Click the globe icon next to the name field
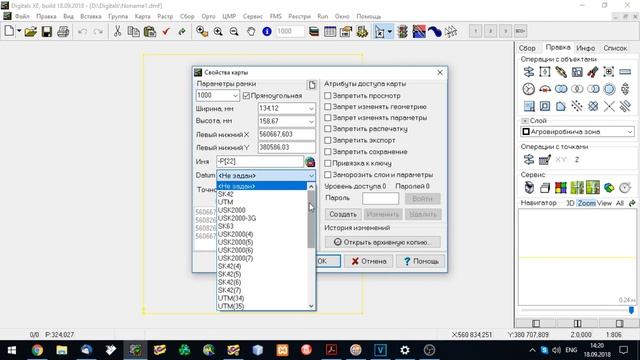This screenshot has width=640, height=360. 310,162
